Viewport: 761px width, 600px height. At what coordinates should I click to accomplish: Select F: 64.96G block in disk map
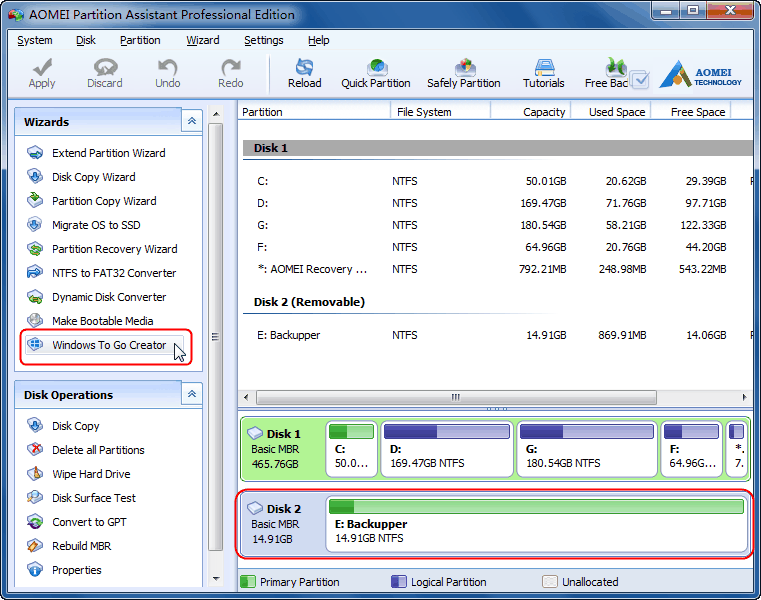[692, 449]
